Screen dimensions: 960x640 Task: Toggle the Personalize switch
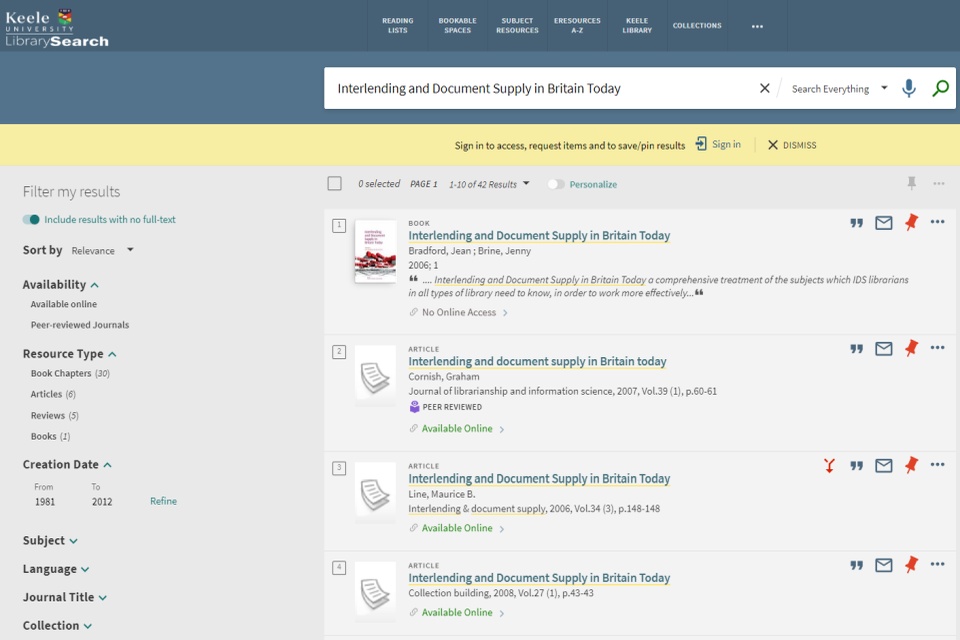coord(555,184)
